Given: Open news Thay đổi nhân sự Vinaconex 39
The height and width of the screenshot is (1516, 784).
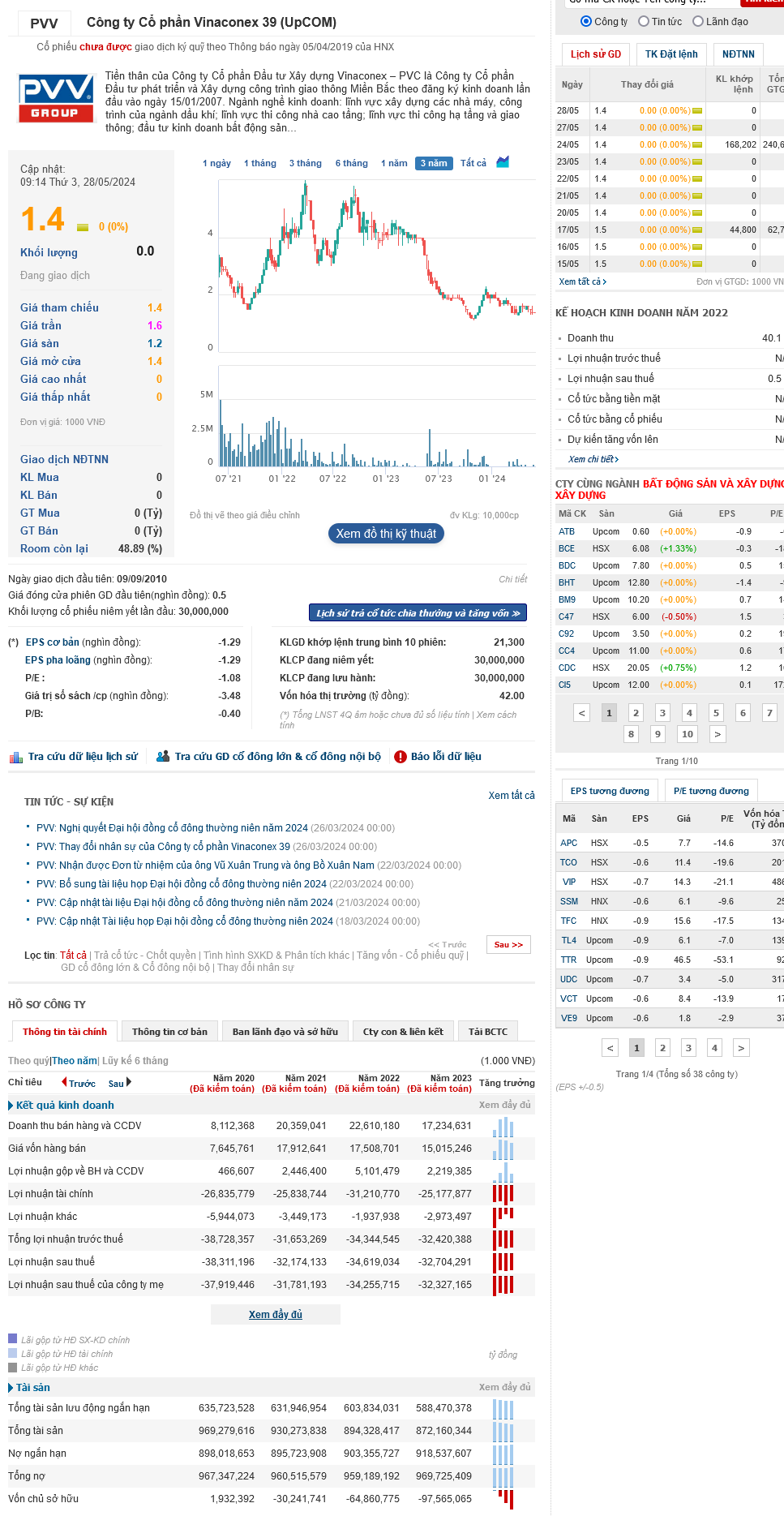Looking at the screenshot, I should click(163, 847).
